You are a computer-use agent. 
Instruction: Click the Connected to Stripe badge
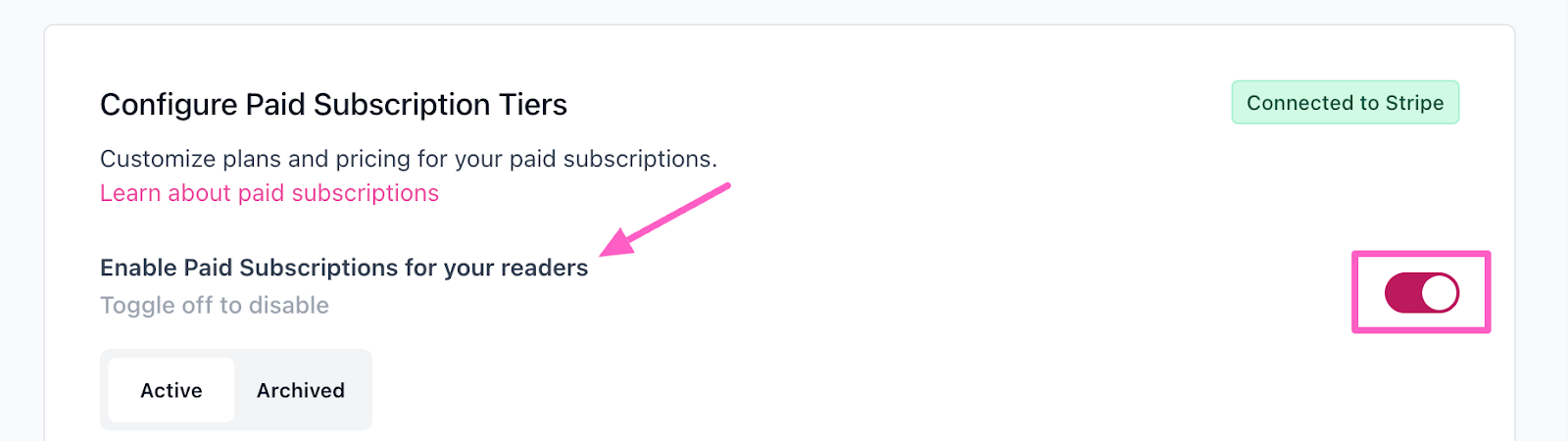[x=1345, y=103]
